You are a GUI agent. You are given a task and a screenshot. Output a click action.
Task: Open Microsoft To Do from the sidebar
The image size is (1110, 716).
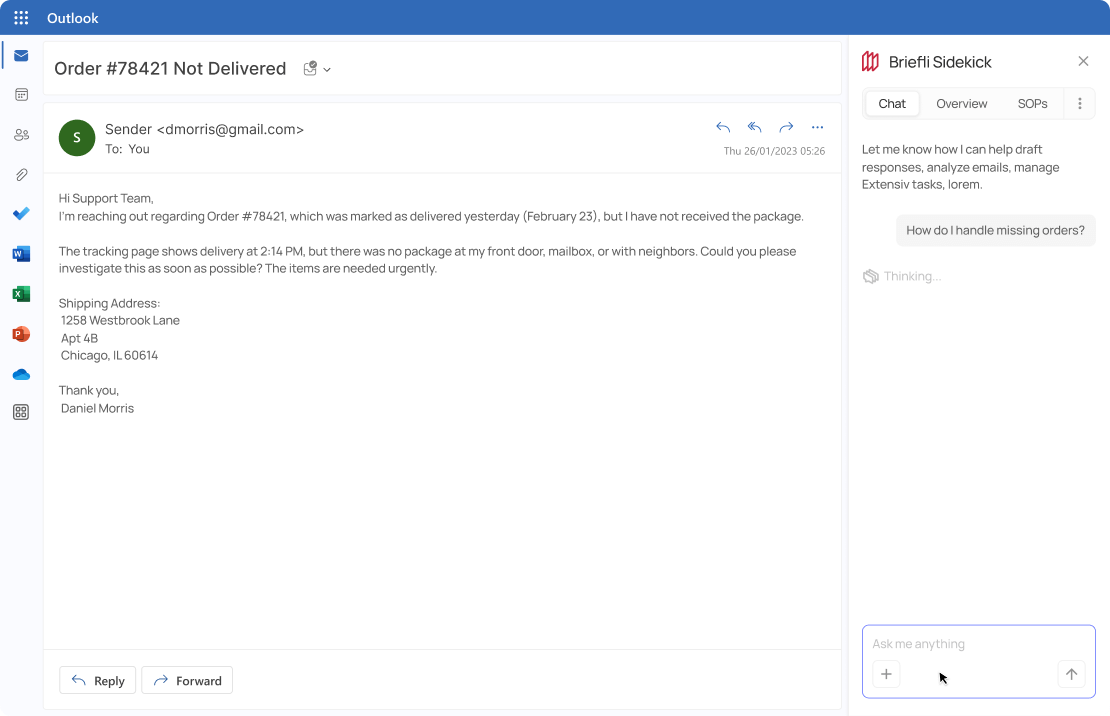click(x=21, y=214)
